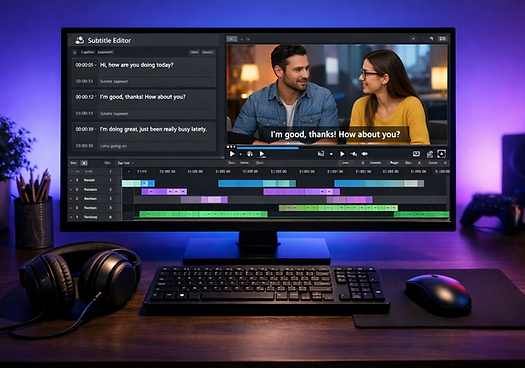Select subtitle "I'm good, thanks! How about you?" in list
This screenshot has width=525, height=368.
[142, 97]
